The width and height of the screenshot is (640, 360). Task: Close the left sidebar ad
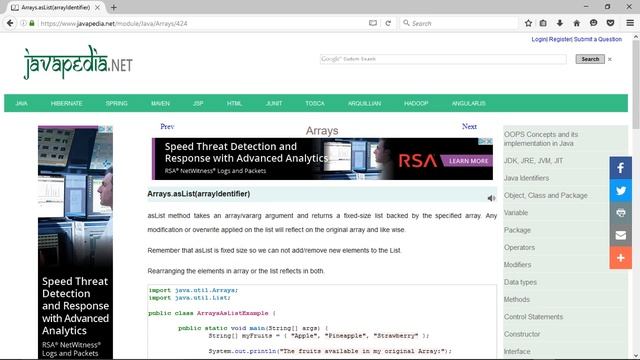click(109, 129)
